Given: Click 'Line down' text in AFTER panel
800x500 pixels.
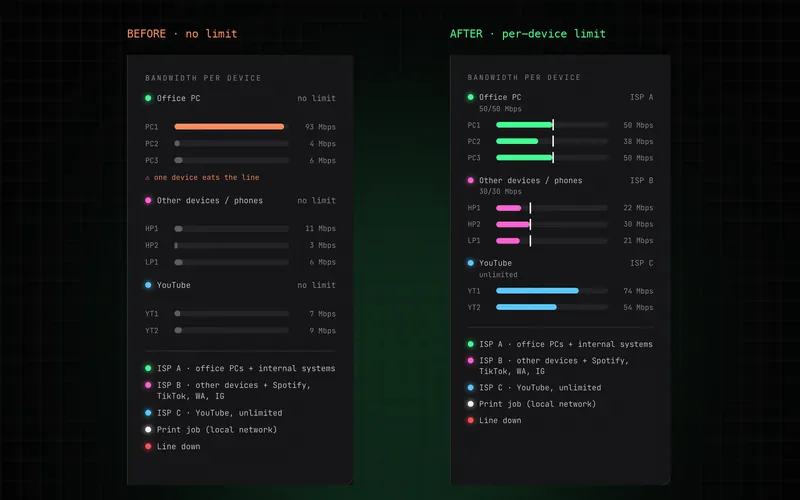Looking at the screenshot, I should pos(500,420).
